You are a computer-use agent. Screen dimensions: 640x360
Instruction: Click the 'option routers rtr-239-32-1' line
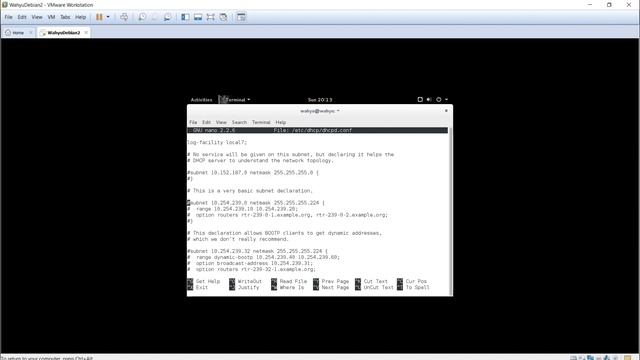click(251, 269)
